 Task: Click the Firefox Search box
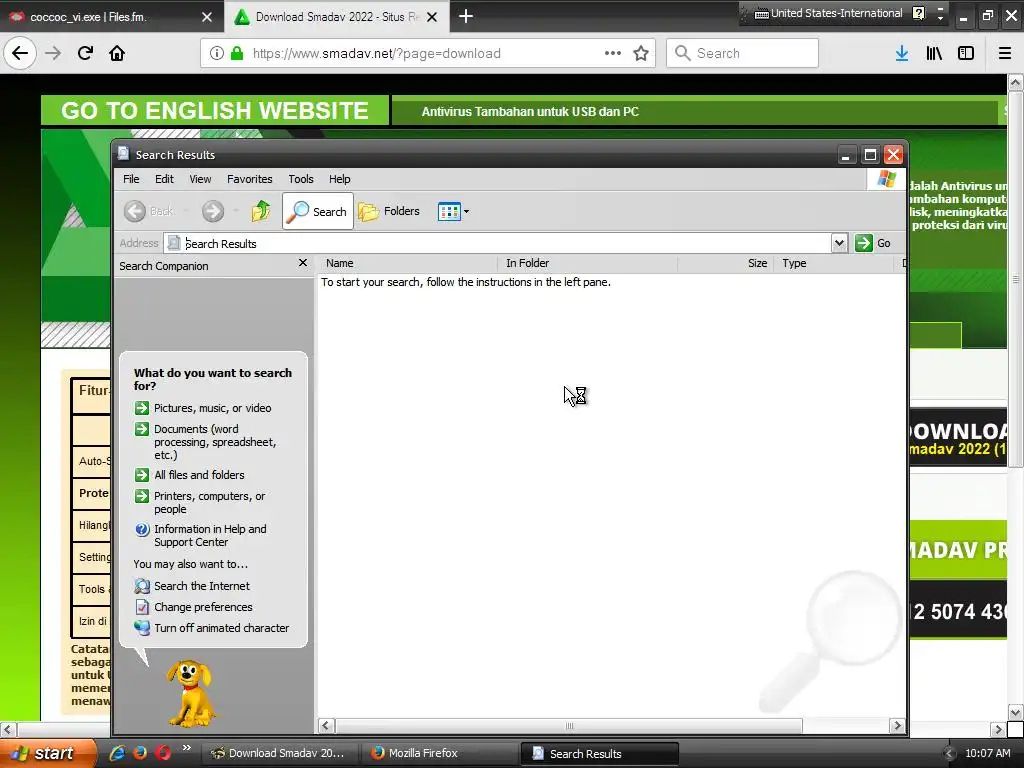[742, 53]
